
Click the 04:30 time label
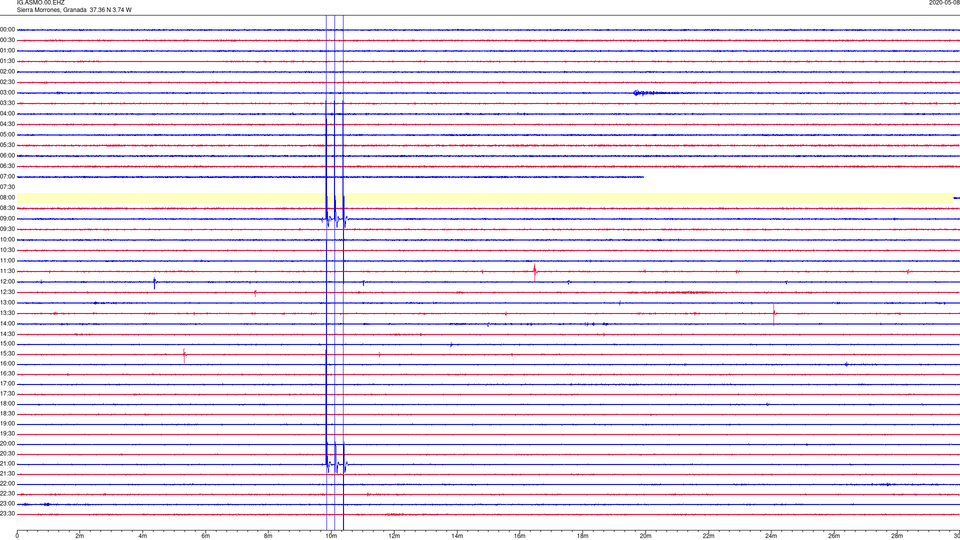(7, 124)
